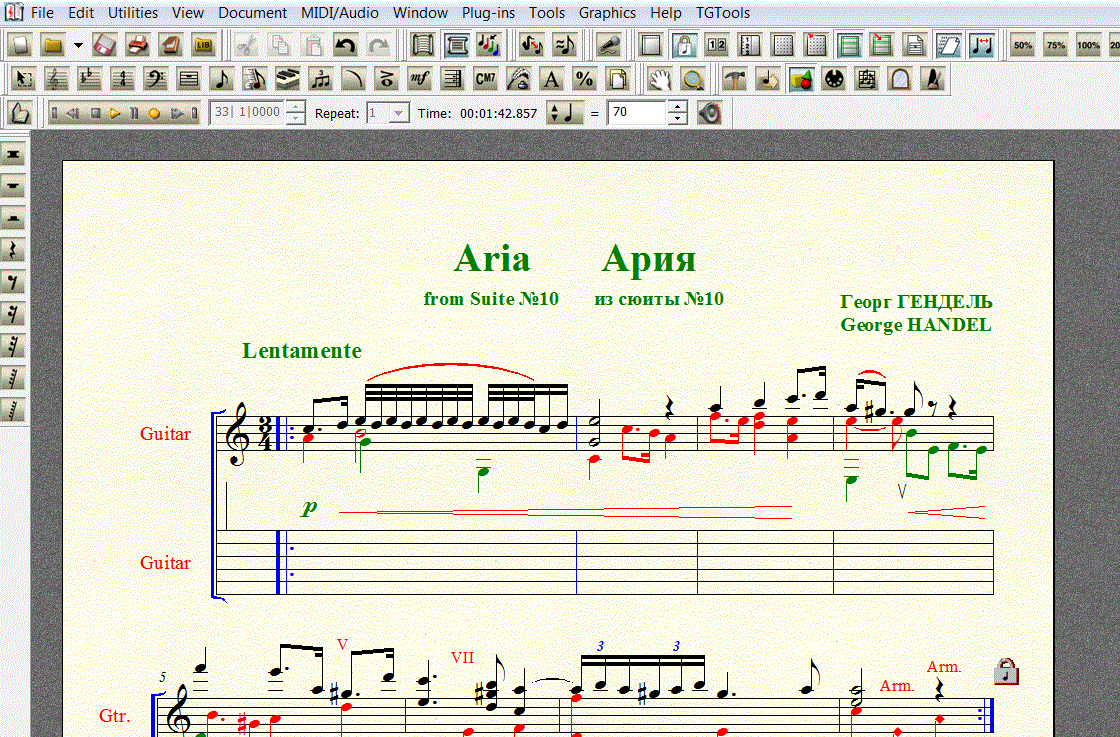The image size is (1120, 737).
Task: Open the Repeat count dropdown
Action: pyautogui.click(x=399, y=113)
